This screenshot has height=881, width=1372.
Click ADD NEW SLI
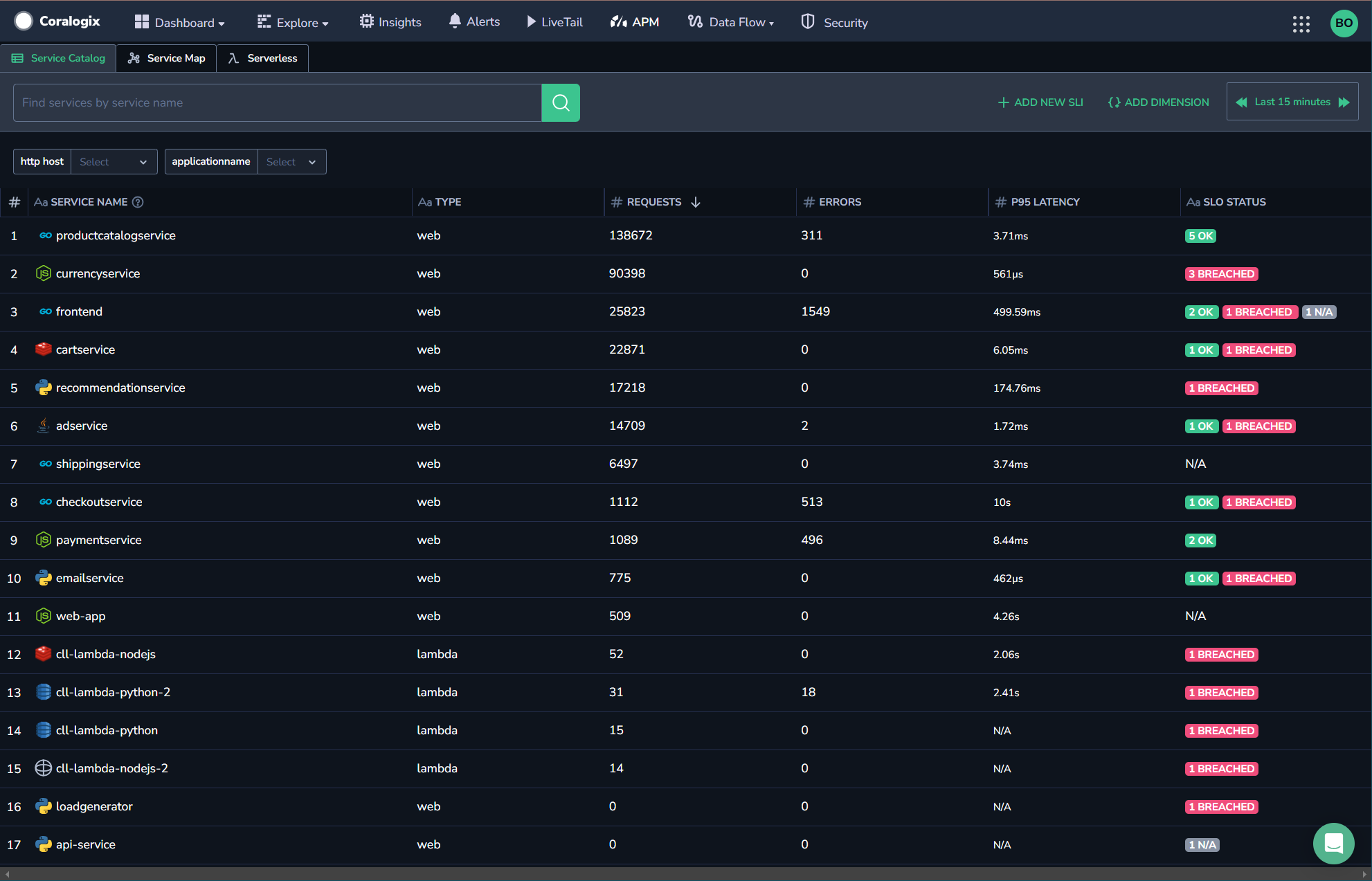coord(1040,102)
